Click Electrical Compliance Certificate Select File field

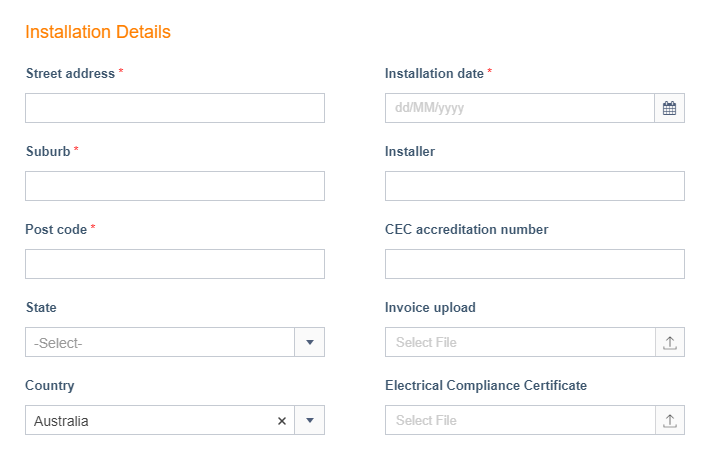pyautogui.click(x=520, y=420)
